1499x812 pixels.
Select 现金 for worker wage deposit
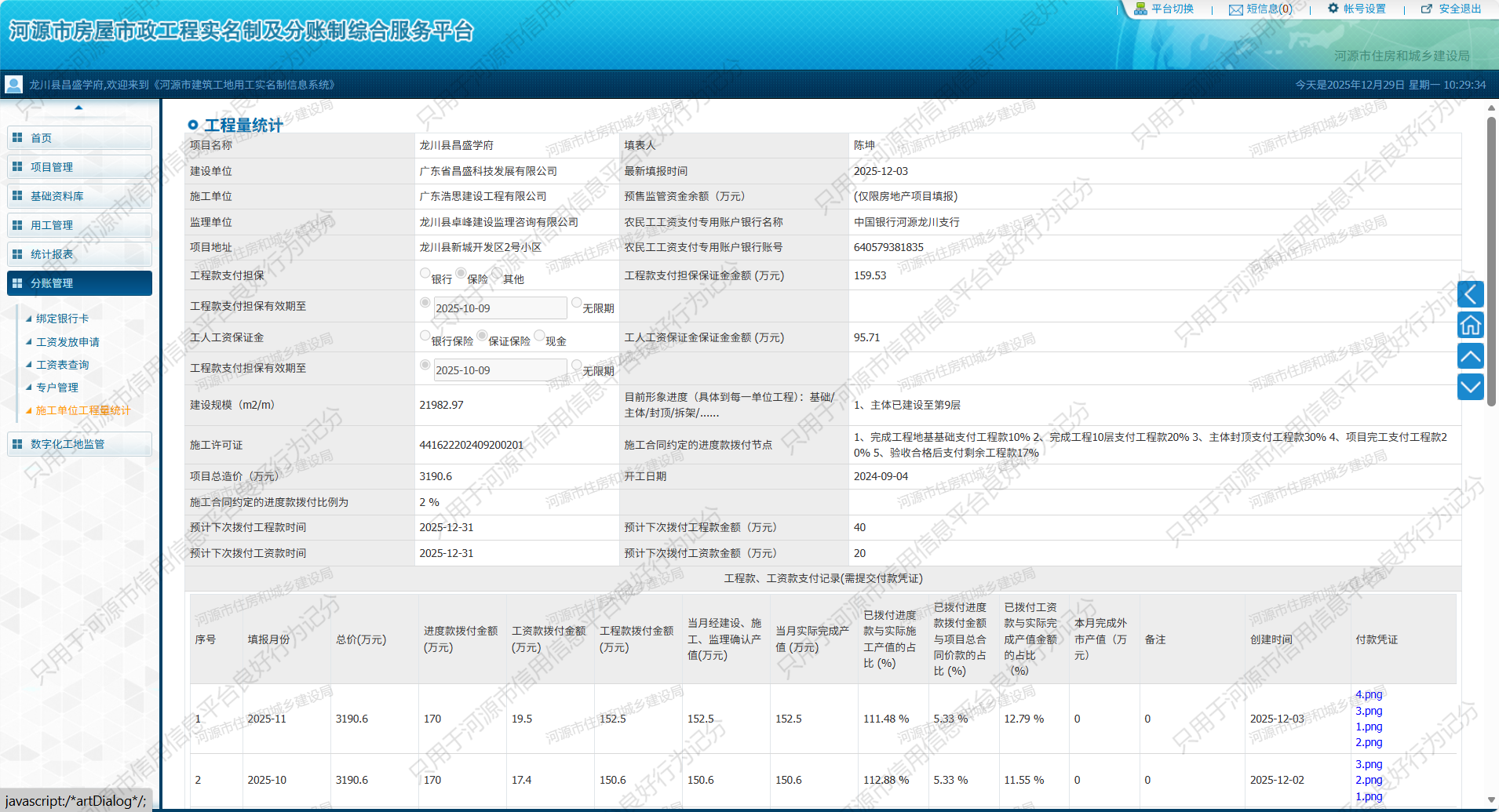coord(540,337)
